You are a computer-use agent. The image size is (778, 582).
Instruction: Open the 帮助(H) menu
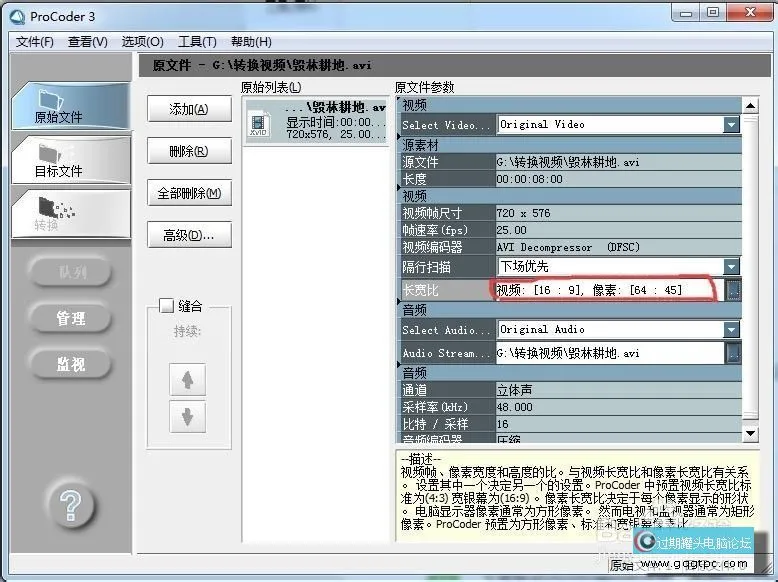[x=251, y=42]
